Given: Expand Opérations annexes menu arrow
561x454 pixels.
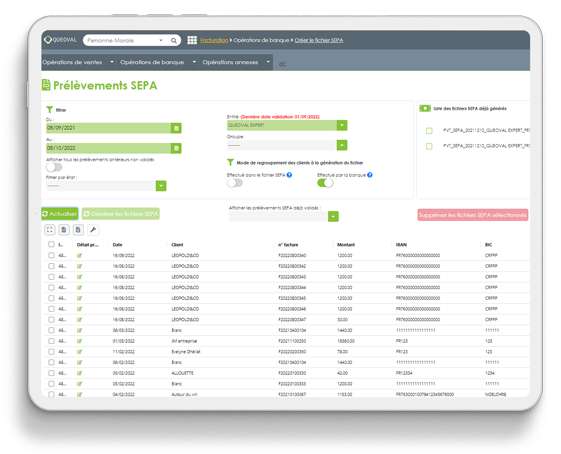Looking at the screenshot, I should 268,62.
